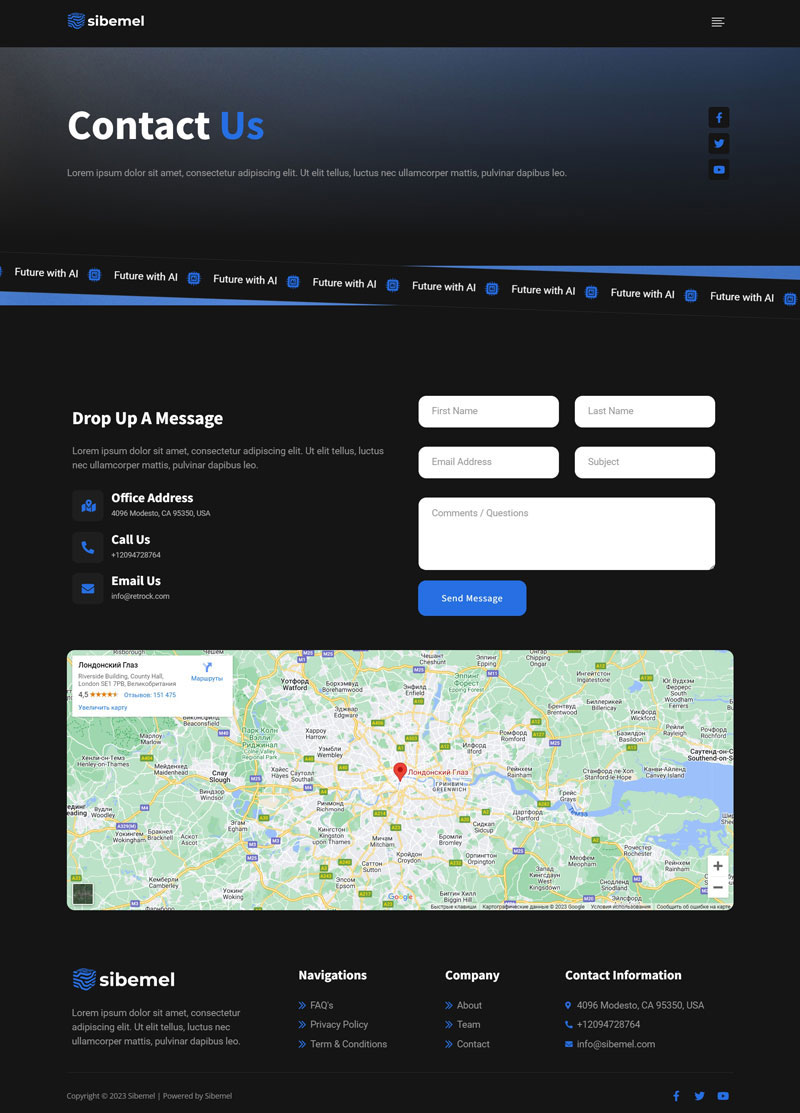800x1113 pixels.
Task: Open YouTube icon in hero sidebar
Action: click(718, 170)
